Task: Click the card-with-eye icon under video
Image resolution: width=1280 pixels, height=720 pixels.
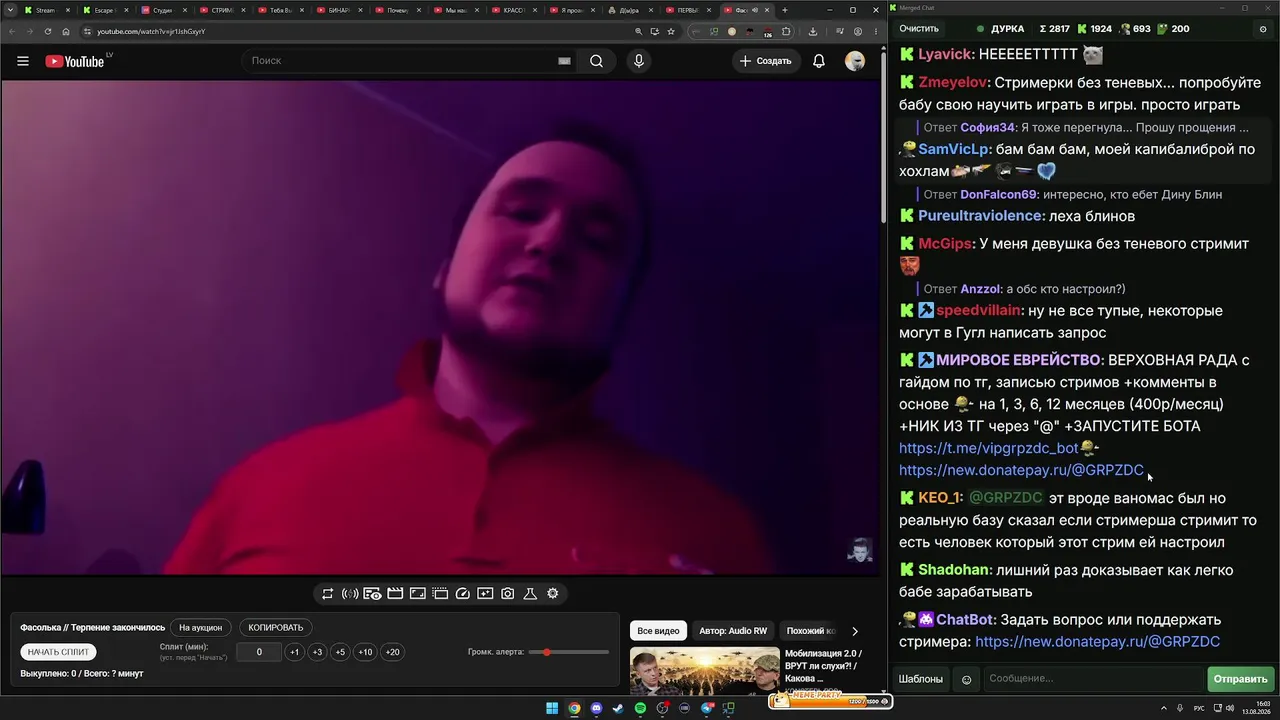Action: 372,594
